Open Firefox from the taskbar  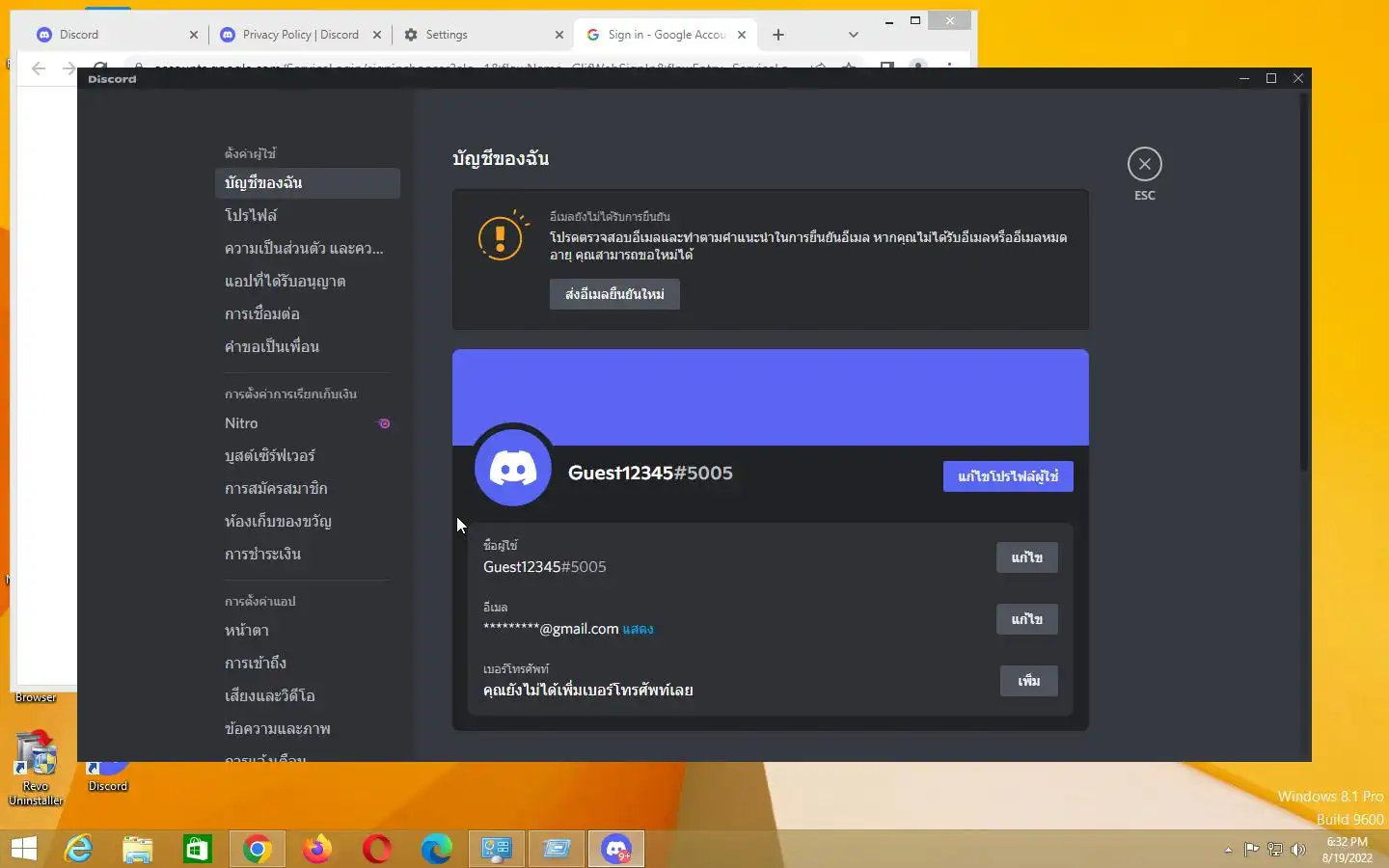pyautogui.click(x=317, y=849)
